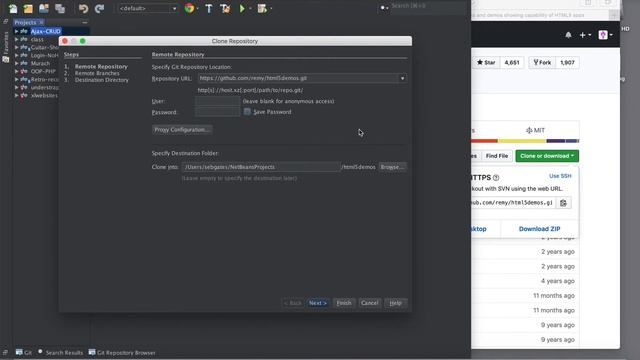Open the Debug Project dropdown arrow

pyautogui.click(x=271, y=9)
